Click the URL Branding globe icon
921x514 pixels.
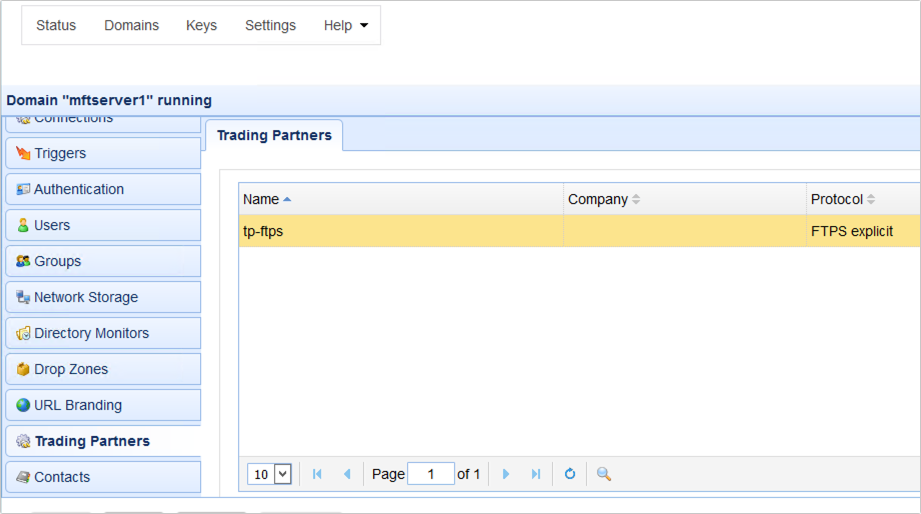click(x=23, y=405)
